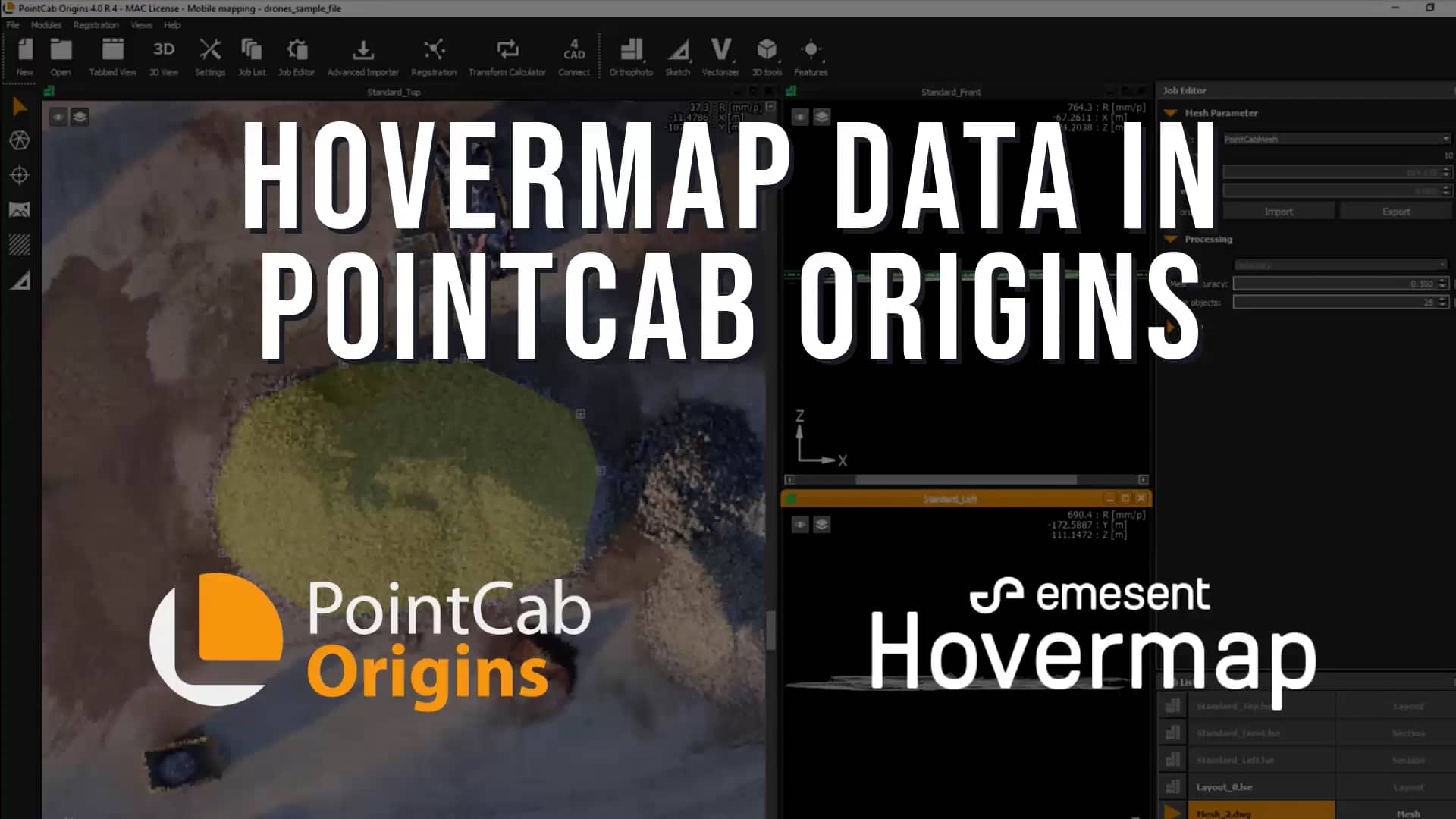This screenshot has height=819, width=1456.
Task: Open the Views menu
Action: click(x=141, y=25)
